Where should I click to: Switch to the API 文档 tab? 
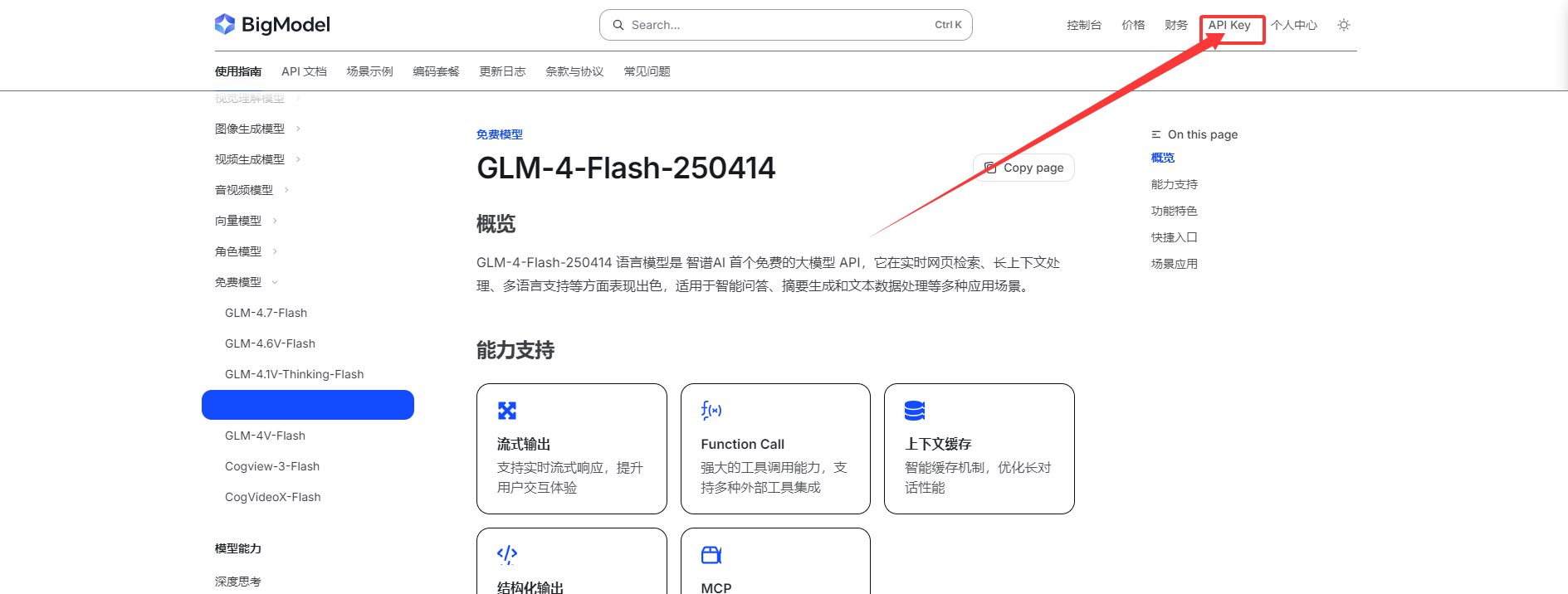(x=304, y=71)
